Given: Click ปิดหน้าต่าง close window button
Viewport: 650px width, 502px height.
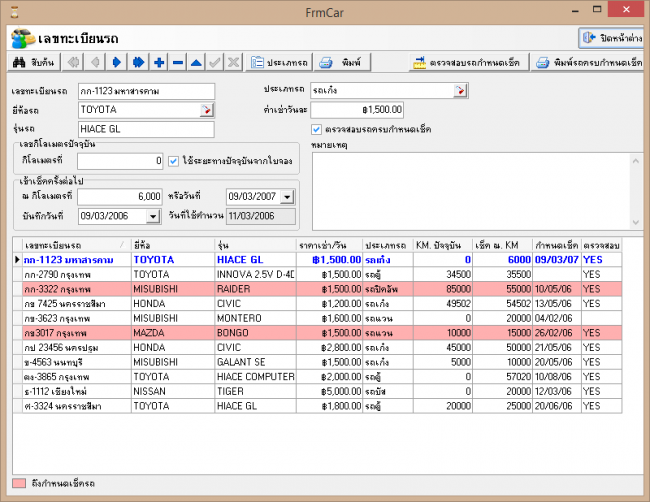Looking at the screenshot, I should click(x=609, y=37).
